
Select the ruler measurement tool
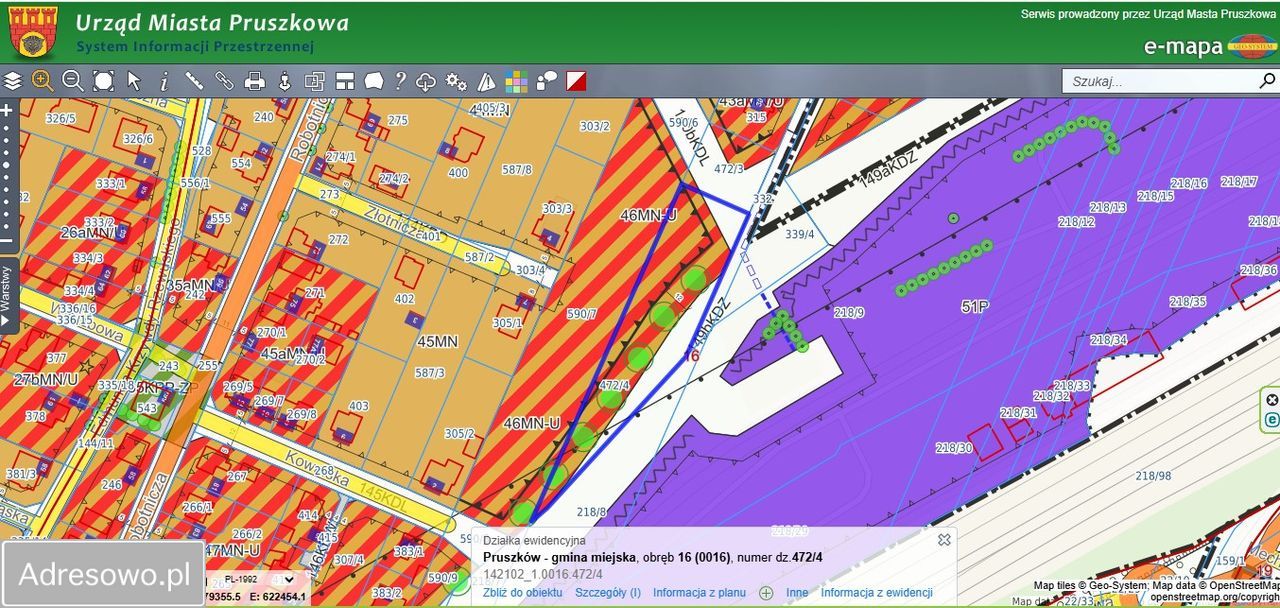pos(194,81)
